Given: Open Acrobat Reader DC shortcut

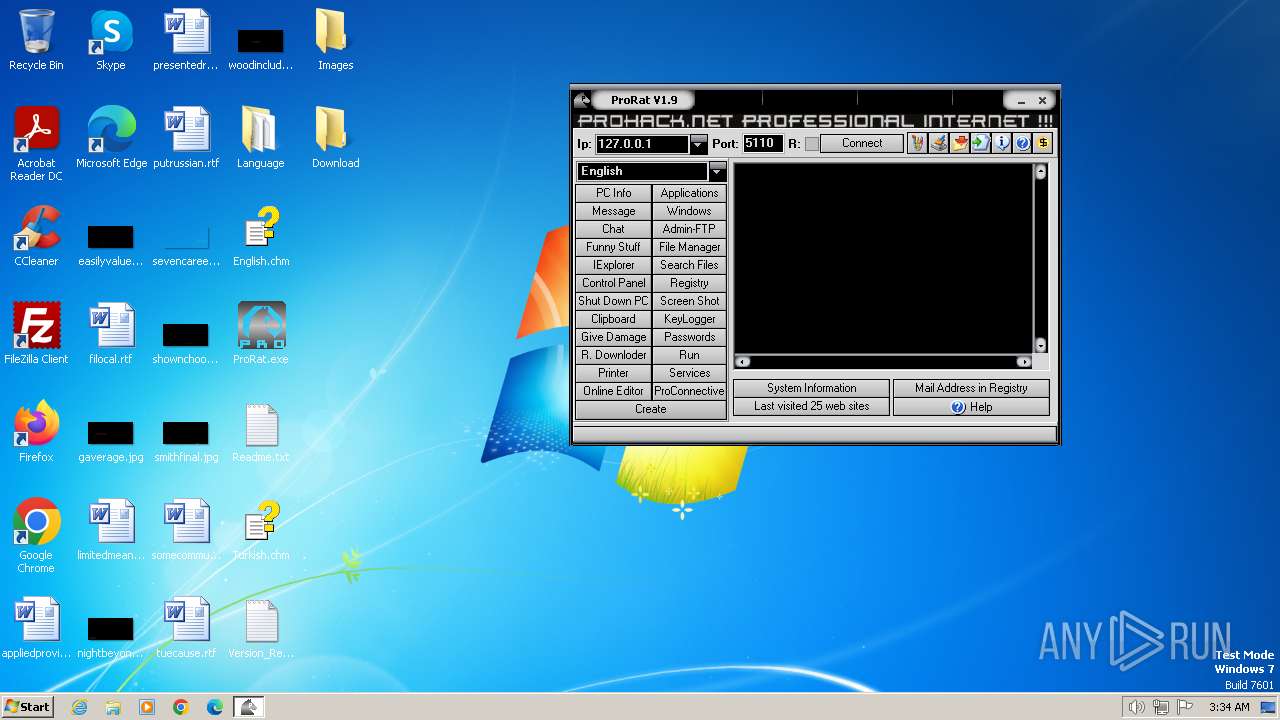Looking at the screenshot, I should pos(36,144).
